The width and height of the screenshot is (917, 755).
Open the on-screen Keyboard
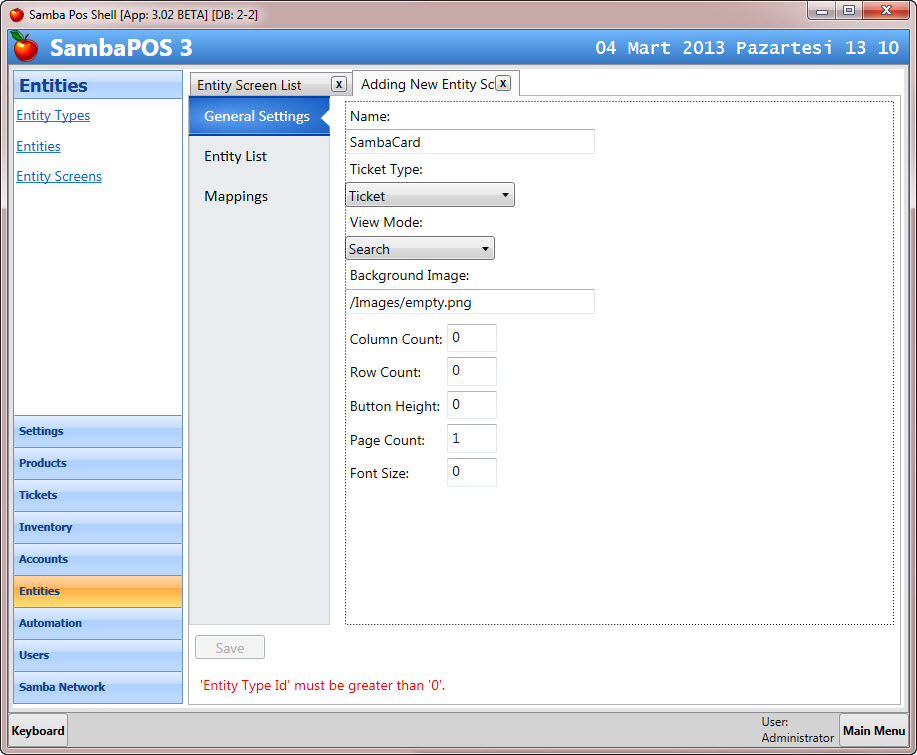(38, 730)
